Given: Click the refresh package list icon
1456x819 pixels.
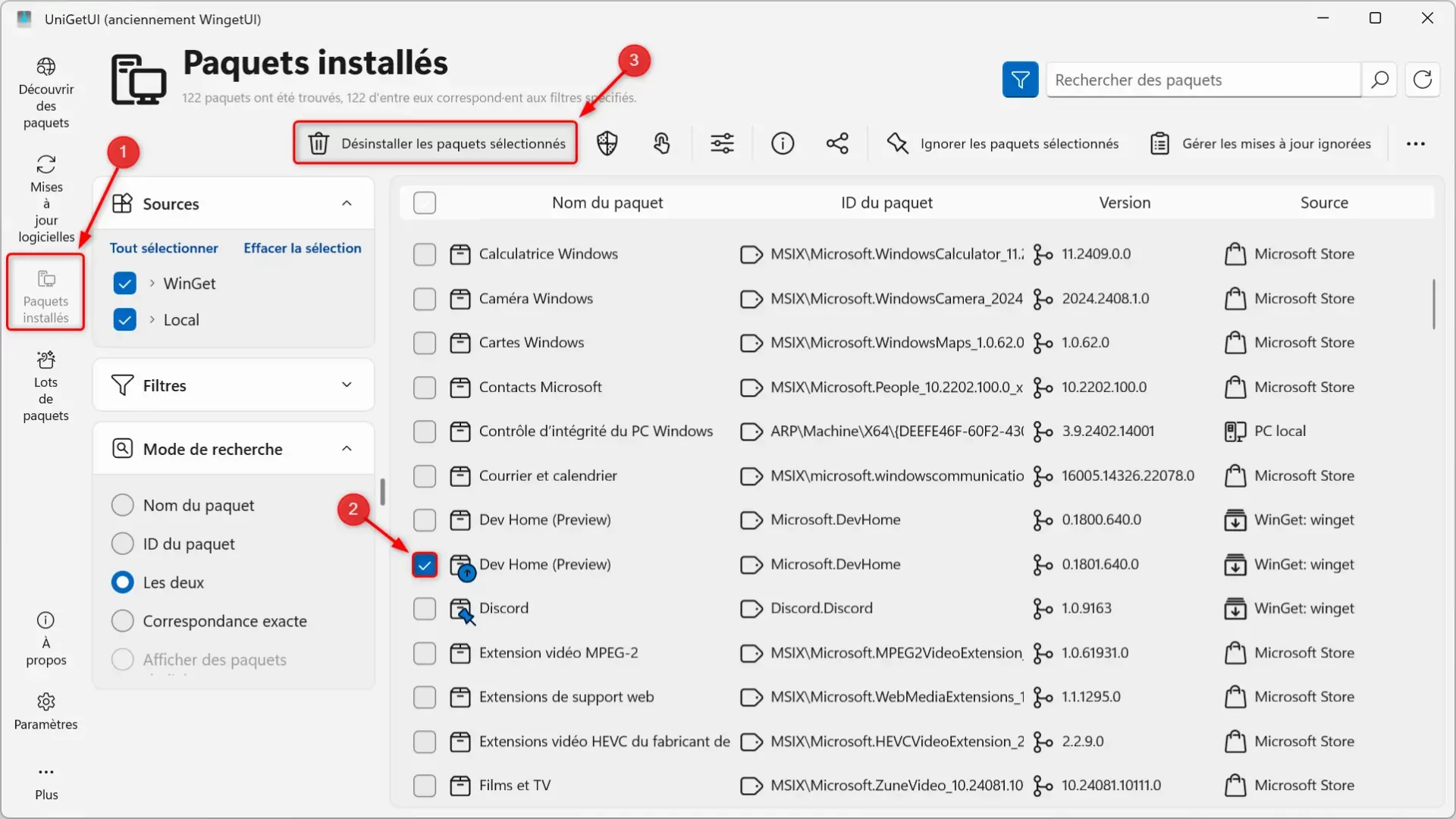Looking at the screenshot, I should tap(1423, 80).
